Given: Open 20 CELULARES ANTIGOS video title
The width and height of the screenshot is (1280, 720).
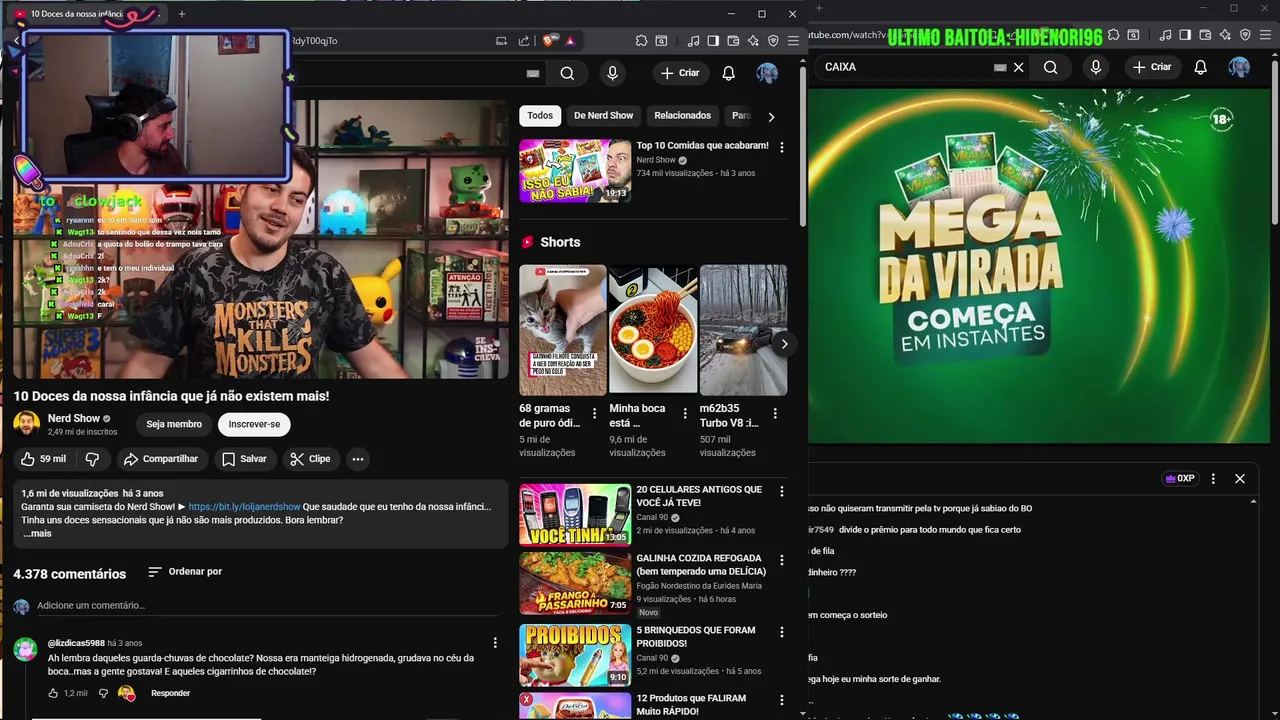Looking at the screenshot, I should point(699,496).
